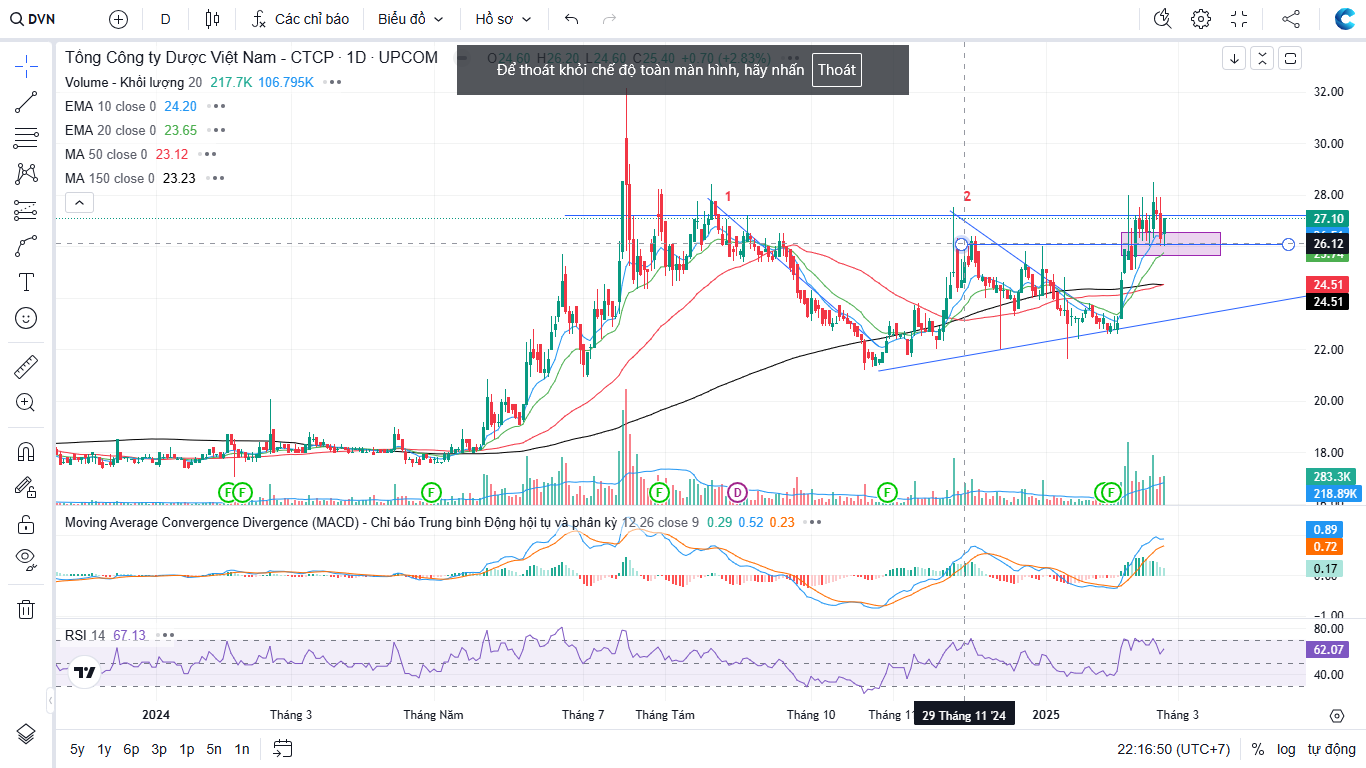Open more options for MA 50
This screenshot has width=1366, height=768.
pos(207,154)
